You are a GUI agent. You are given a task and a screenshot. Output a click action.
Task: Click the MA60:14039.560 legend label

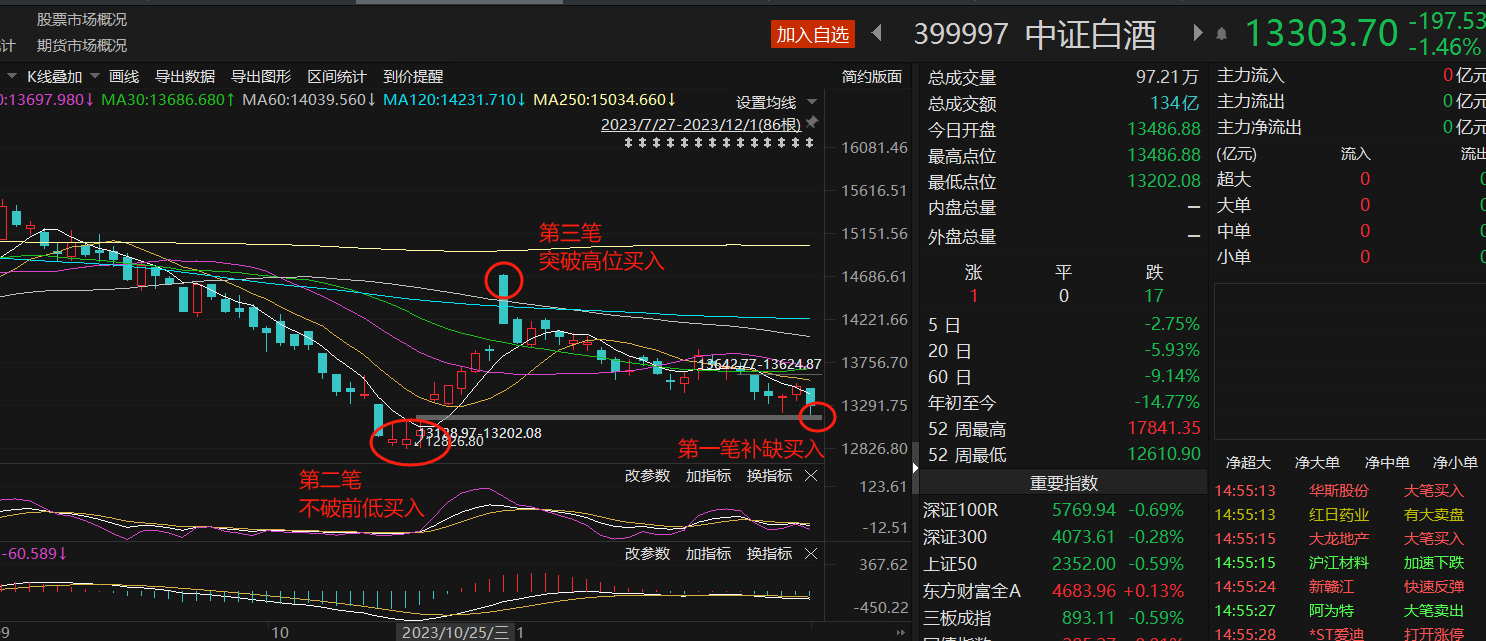(309, 100)
